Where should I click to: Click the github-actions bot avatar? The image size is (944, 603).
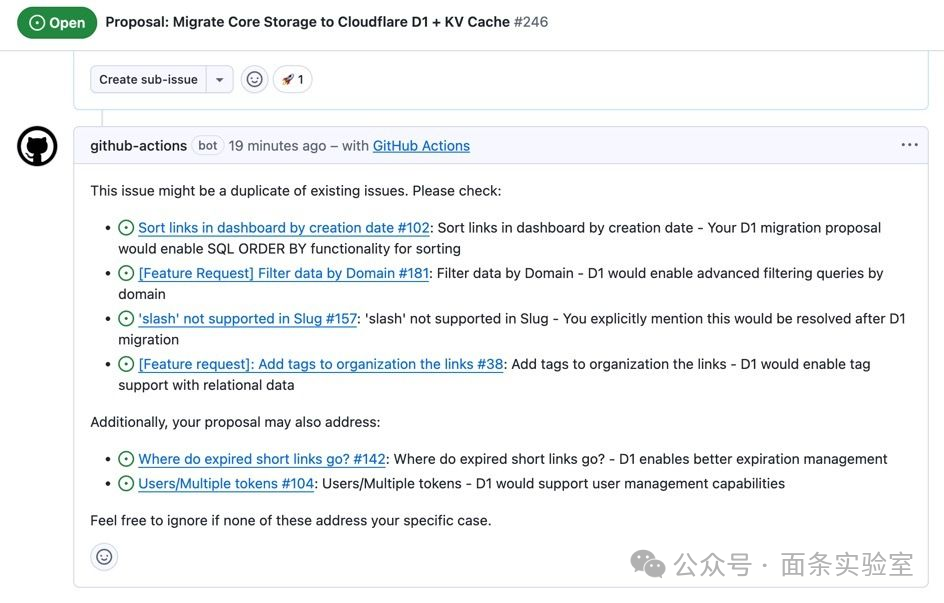37,145
